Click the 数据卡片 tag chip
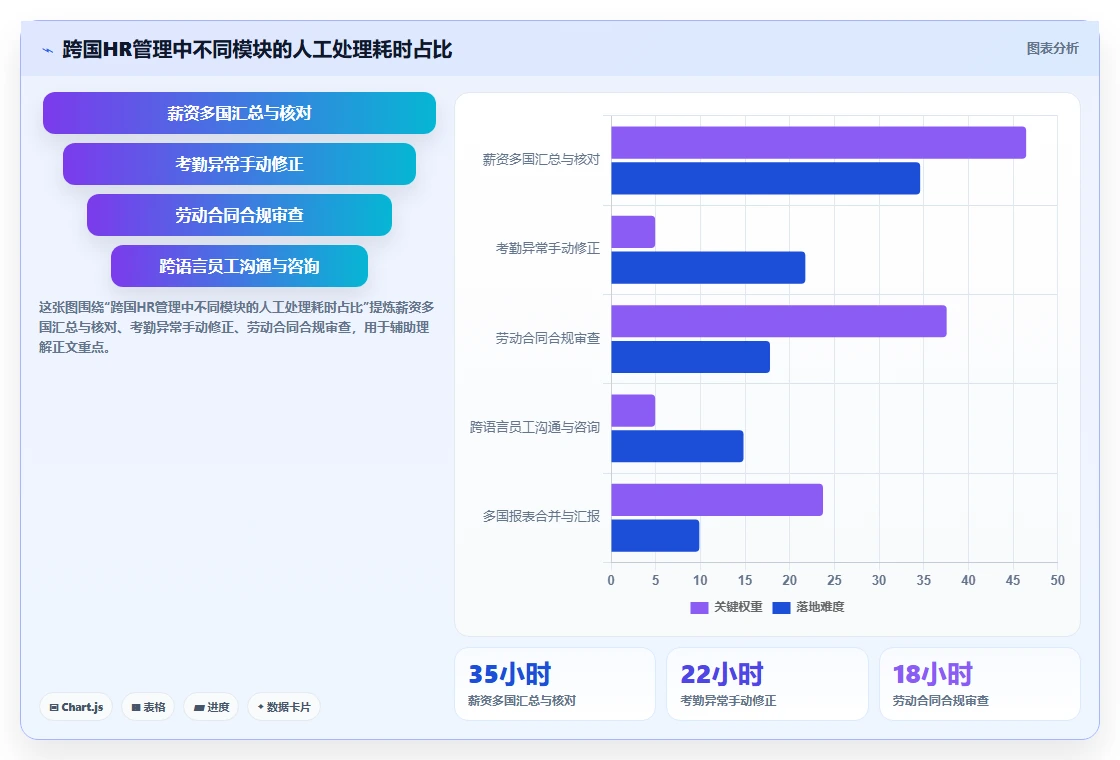The height and width of the screenshot is (760, 1120). [284, 707]
